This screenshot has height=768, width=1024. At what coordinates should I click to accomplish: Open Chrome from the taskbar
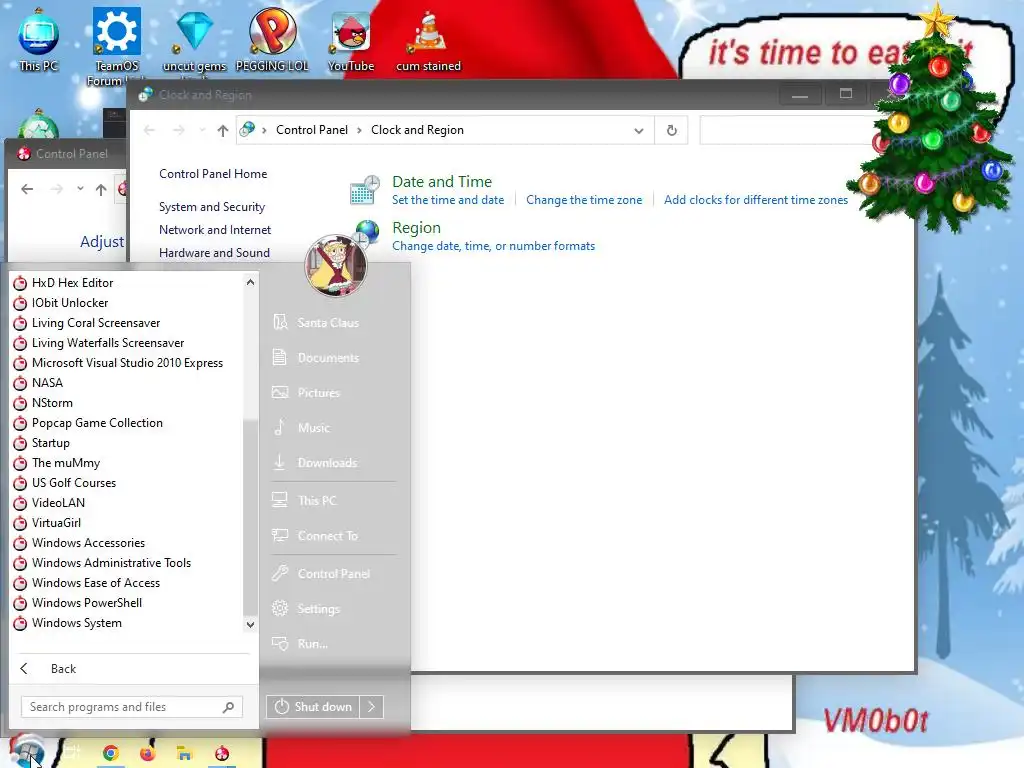click(110, 753)
